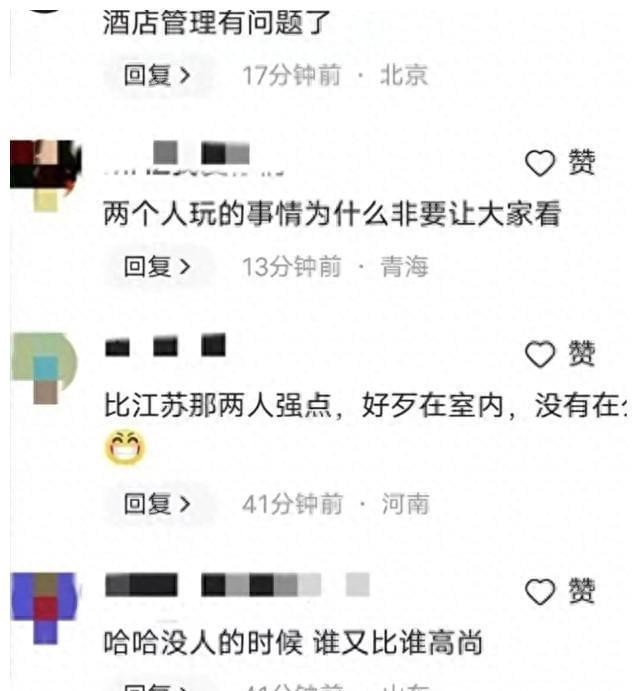Image resolution: width=640 pixels, height=691 pixels.
Task: Open the pixelated username above 哈哈没人的时候
Action: click(237, 585)
